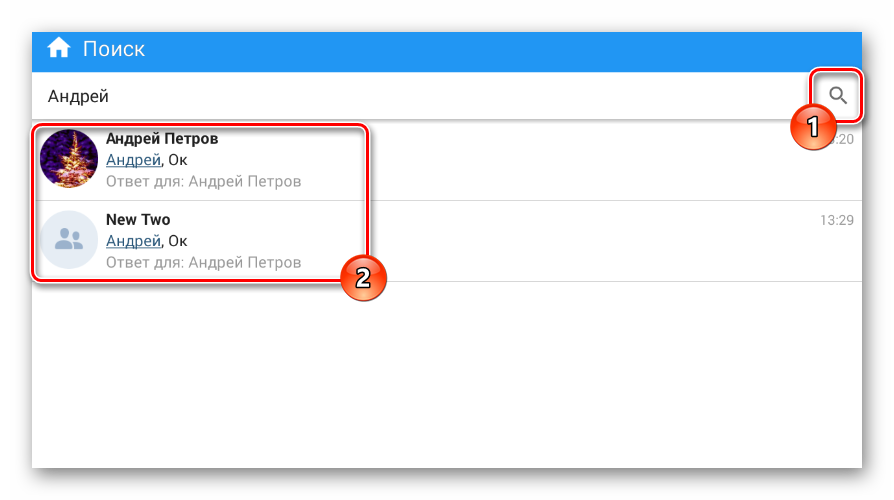Open the New Two conversation name
894x500 pixels.
[138, 219]
